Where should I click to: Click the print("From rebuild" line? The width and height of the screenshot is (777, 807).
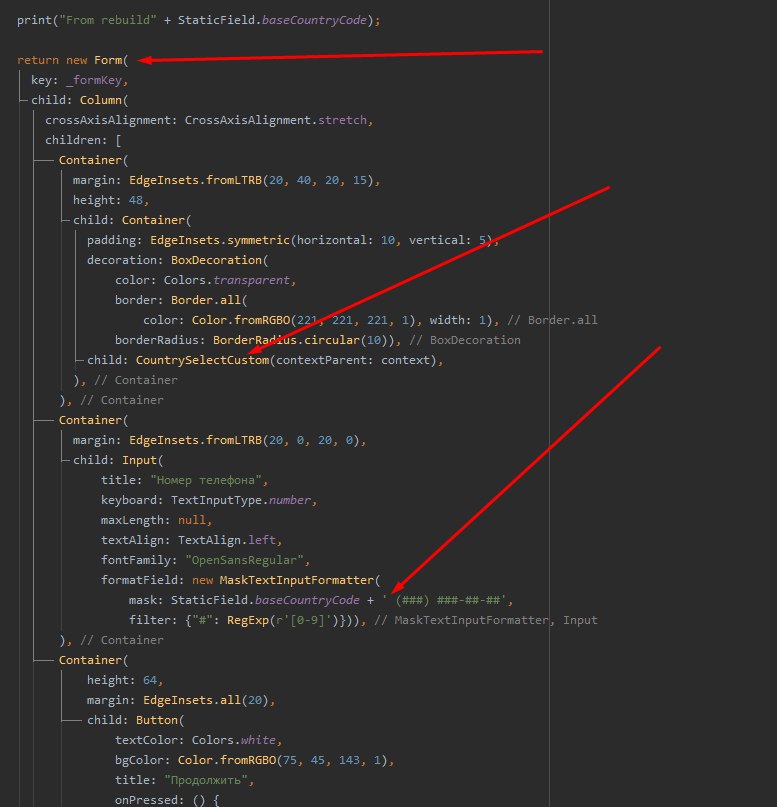199,21
